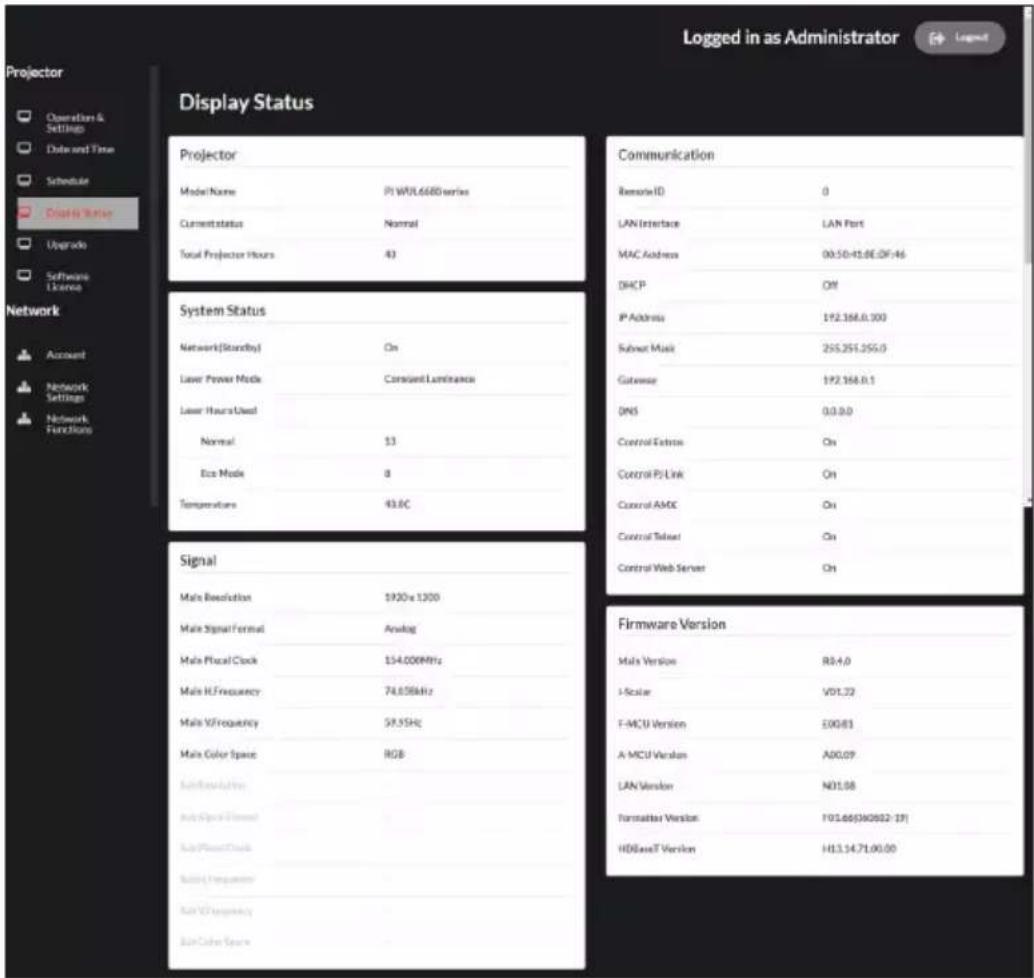1034x978 pixels.
Task: Click the monitor icon next to Schedule
Action: (x=24, y=180)
